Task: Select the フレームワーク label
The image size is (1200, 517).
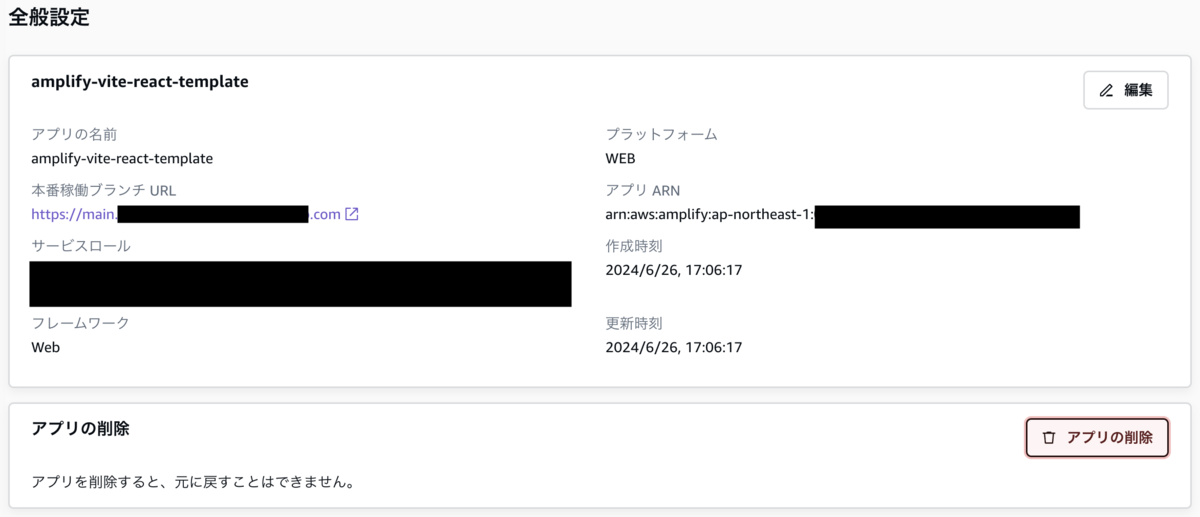Action: click(80, 323)
